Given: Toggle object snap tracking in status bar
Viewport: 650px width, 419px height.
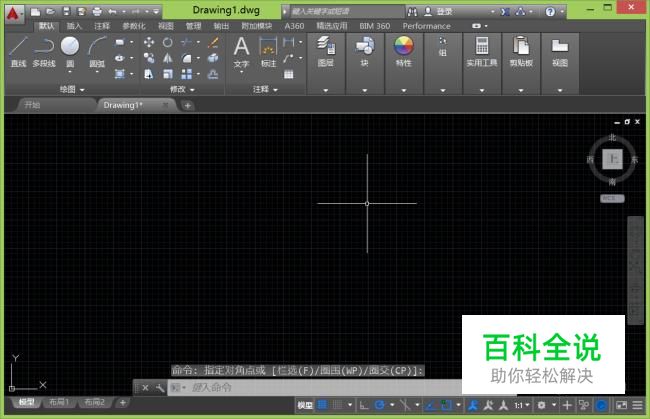Looking at the screenshot, I should point(430,405).
